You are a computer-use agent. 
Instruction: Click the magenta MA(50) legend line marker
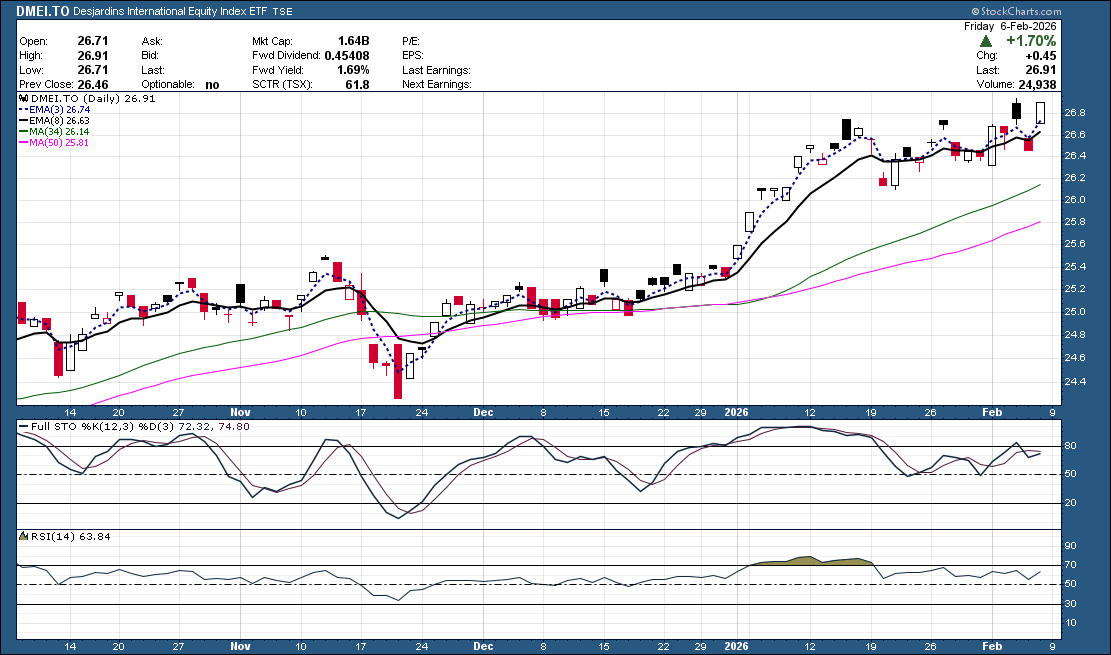(x=24, y=142)
